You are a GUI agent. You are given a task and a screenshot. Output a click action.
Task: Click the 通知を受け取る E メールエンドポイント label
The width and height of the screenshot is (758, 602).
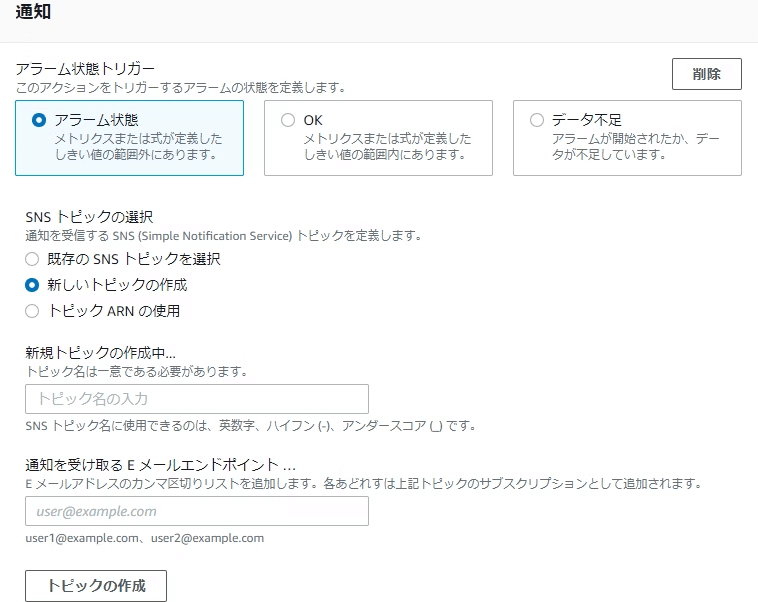click(x=160, y=465)
